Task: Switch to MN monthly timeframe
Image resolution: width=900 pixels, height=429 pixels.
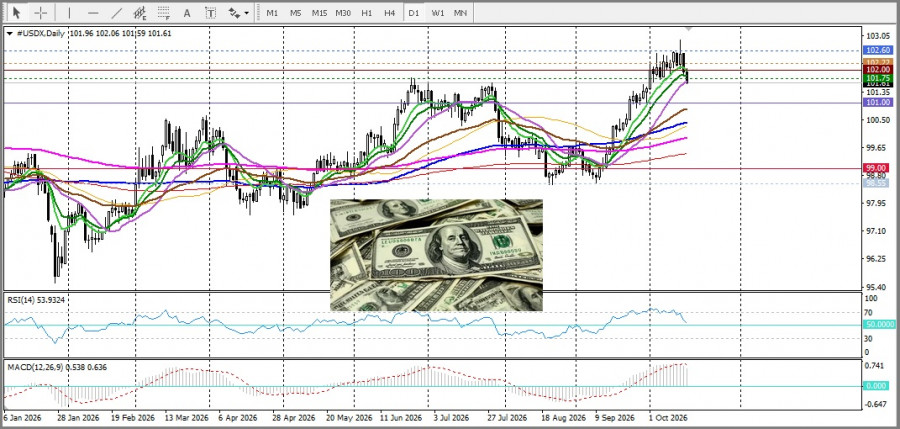Action: coord(460,13)
